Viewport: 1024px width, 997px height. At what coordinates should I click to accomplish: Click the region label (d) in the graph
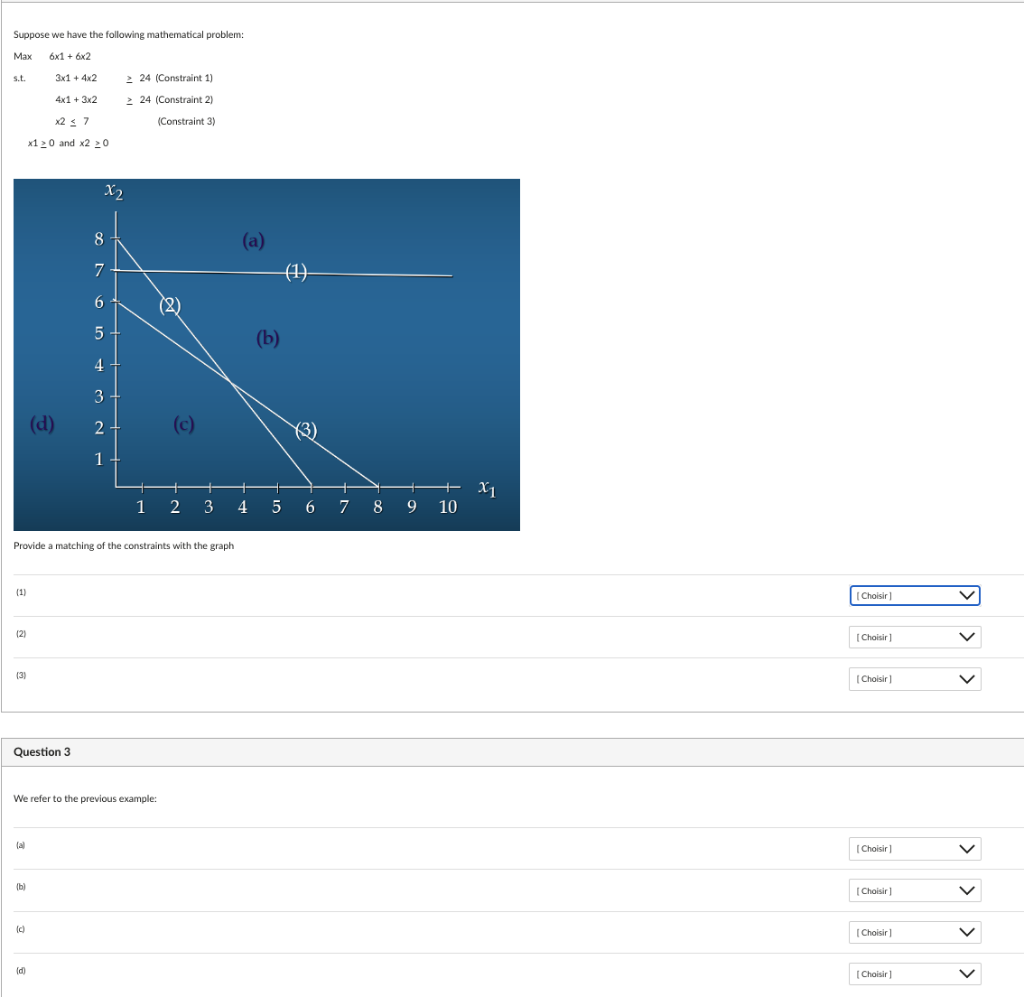pos(42,424)
